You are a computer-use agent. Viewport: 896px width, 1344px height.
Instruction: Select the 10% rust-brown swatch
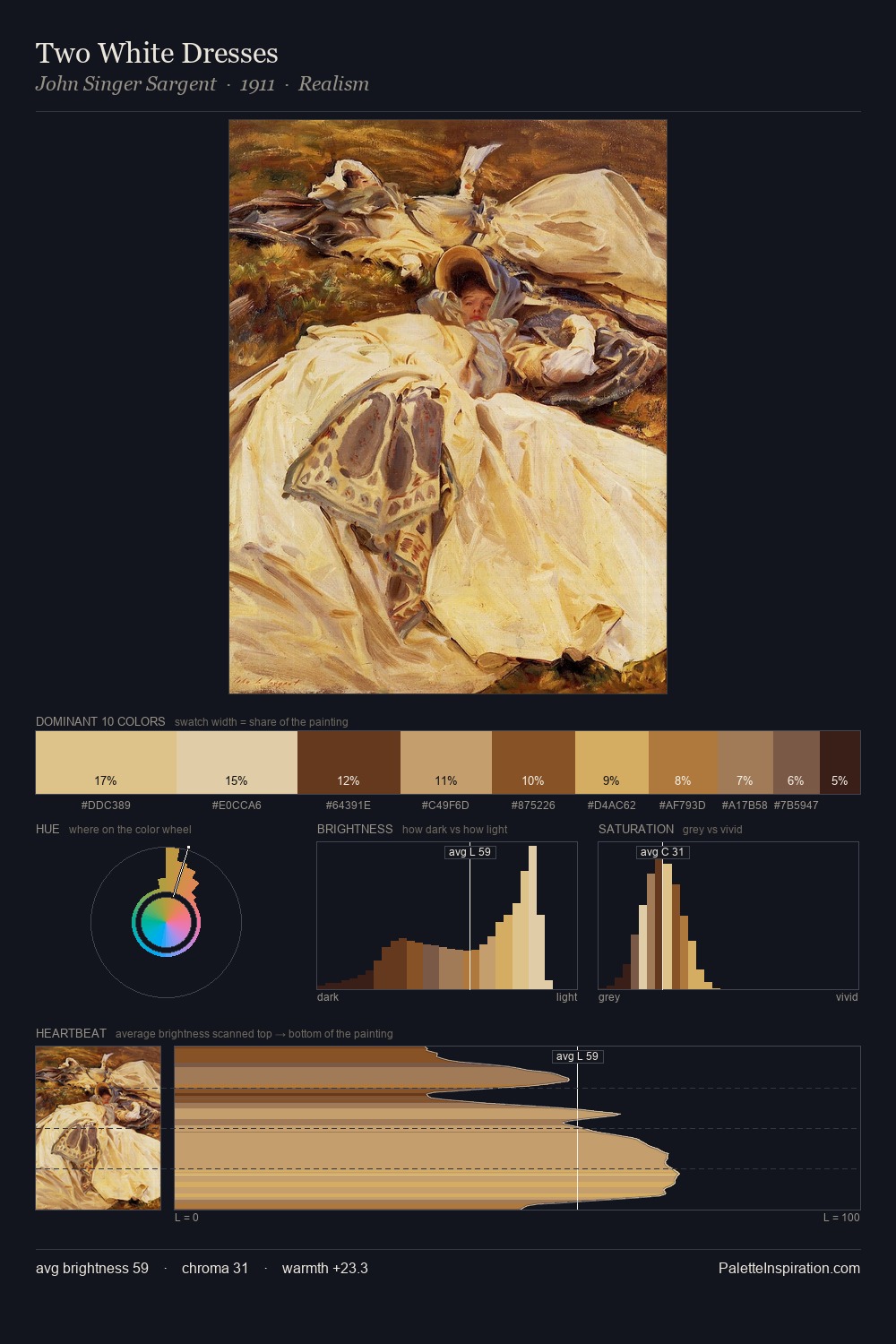533,762
